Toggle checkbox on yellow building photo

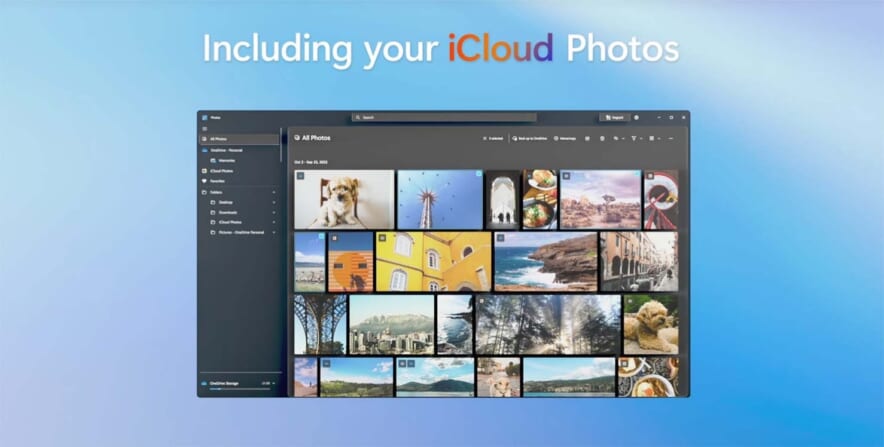[382, 238]
